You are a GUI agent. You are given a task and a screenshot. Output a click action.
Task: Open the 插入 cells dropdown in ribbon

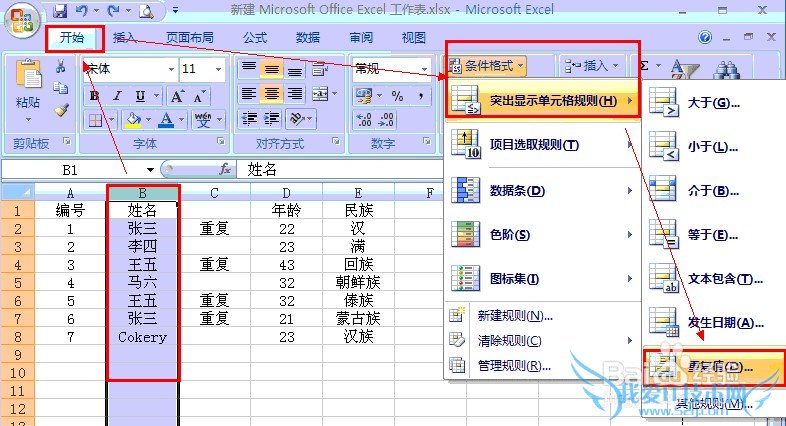pyautogui.click(x=592, y=66)
